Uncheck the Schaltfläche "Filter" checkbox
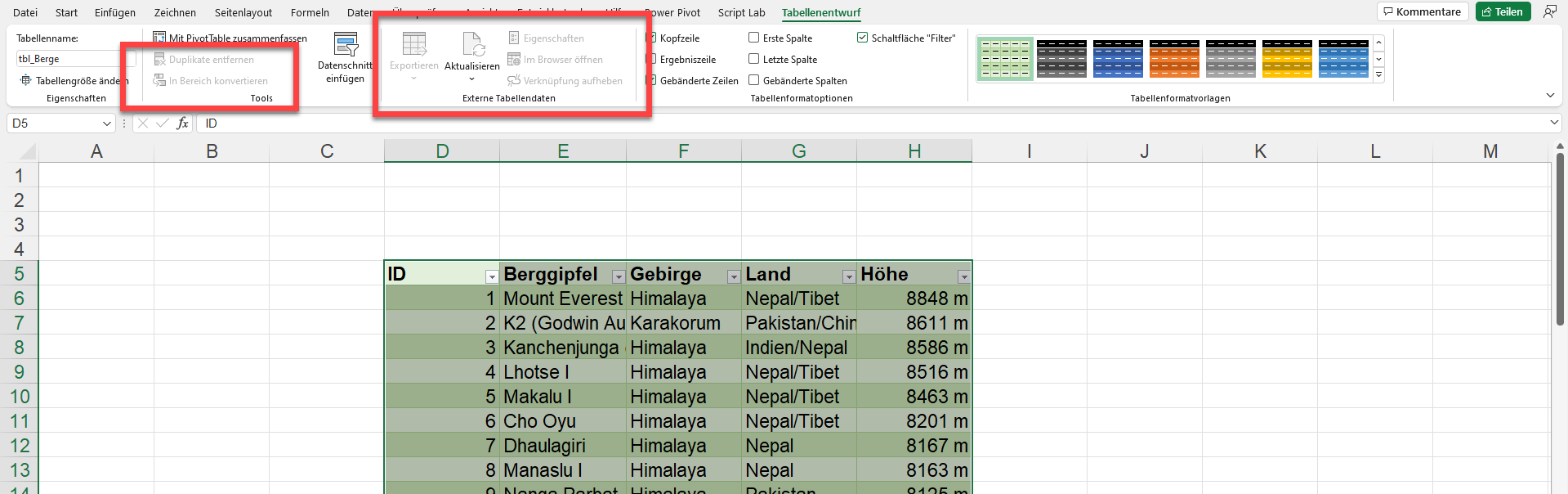1568x494 pixels. [x=862, y=38]
